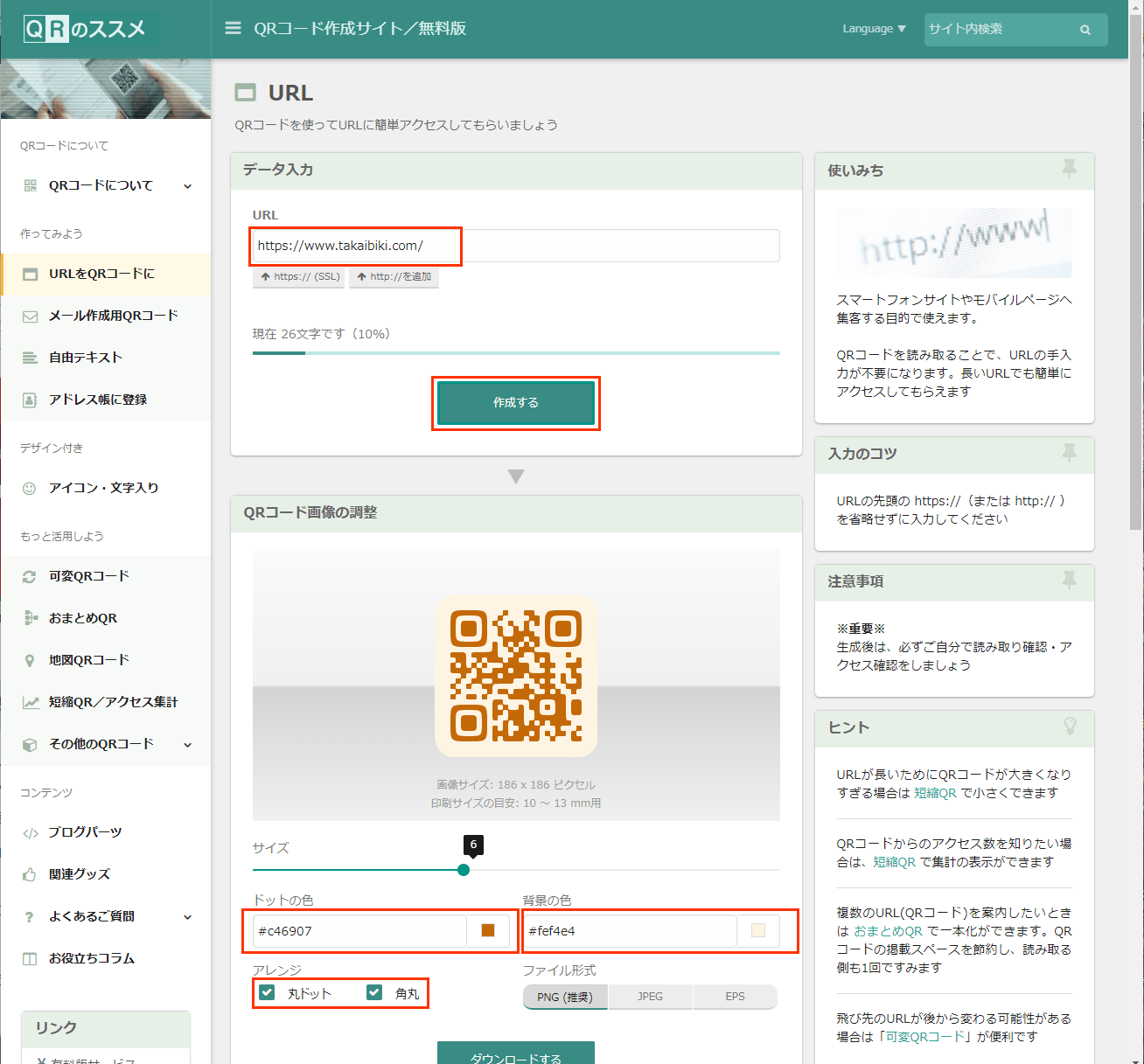
Task: Click the 地図QRコード map pin icon
Action: (30, 660)
